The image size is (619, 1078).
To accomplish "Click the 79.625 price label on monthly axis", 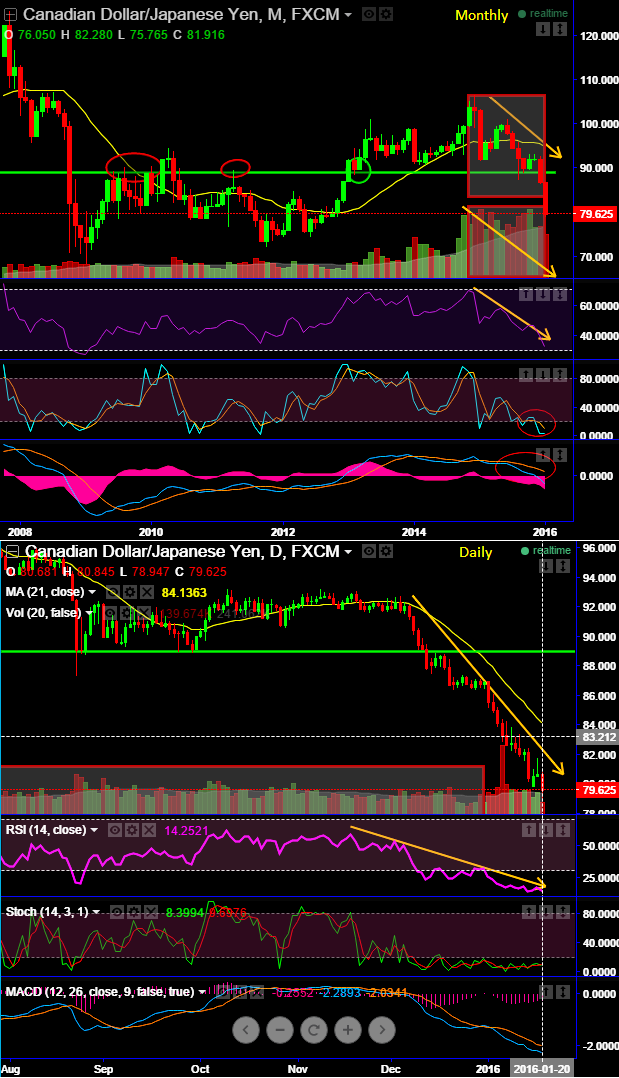I will click(x=596, y=214).
